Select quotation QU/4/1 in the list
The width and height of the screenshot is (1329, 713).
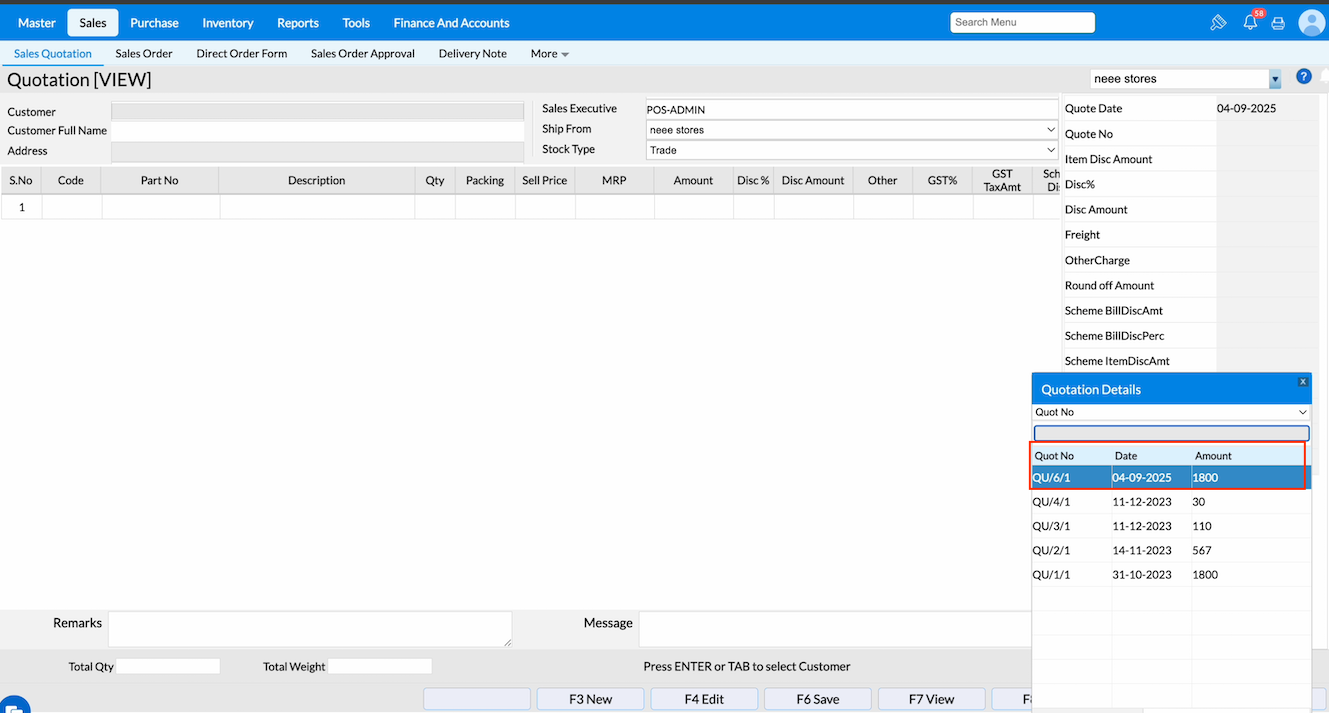(x=1051, y=502)
